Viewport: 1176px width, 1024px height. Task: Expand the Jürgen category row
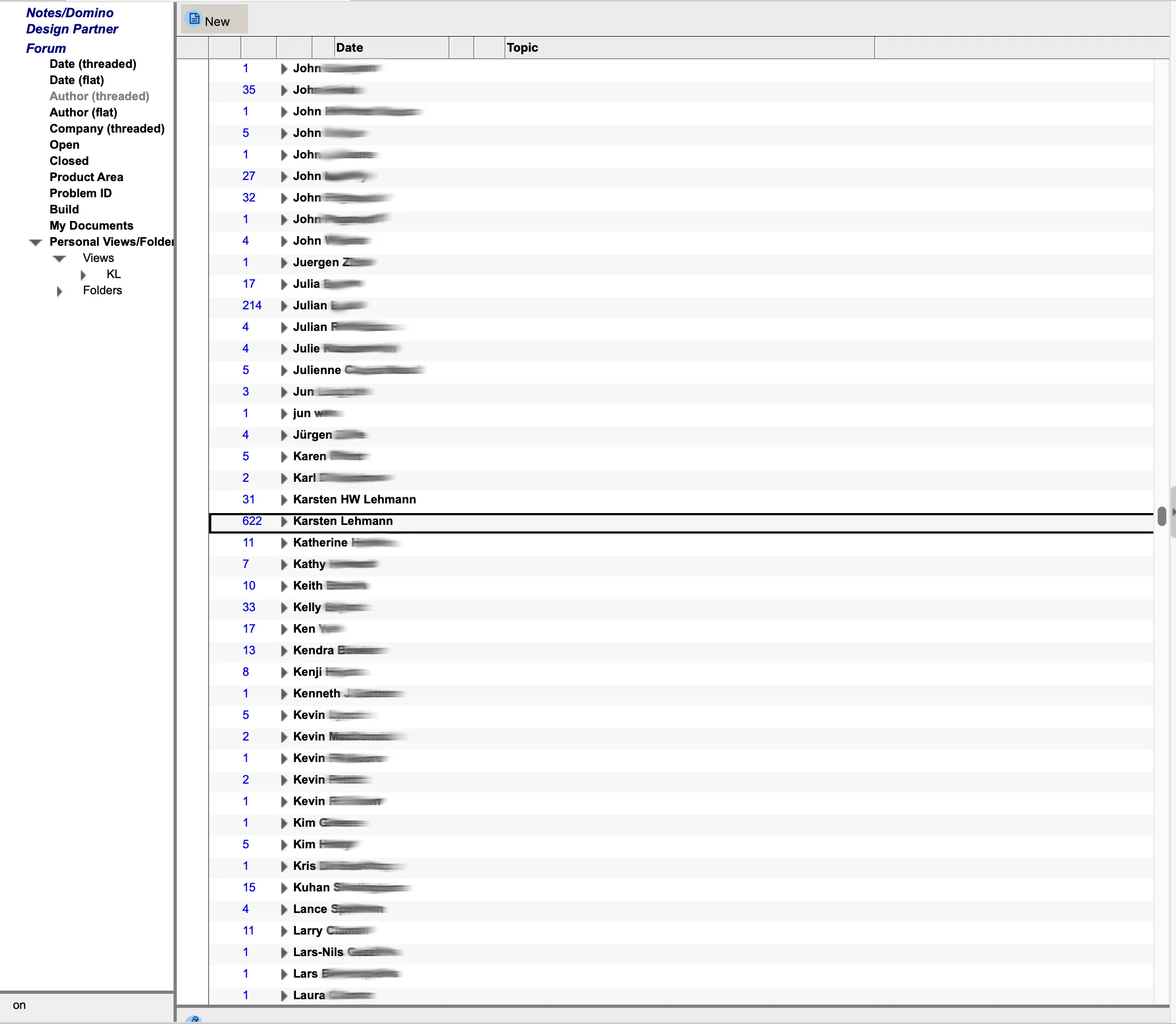284,435
